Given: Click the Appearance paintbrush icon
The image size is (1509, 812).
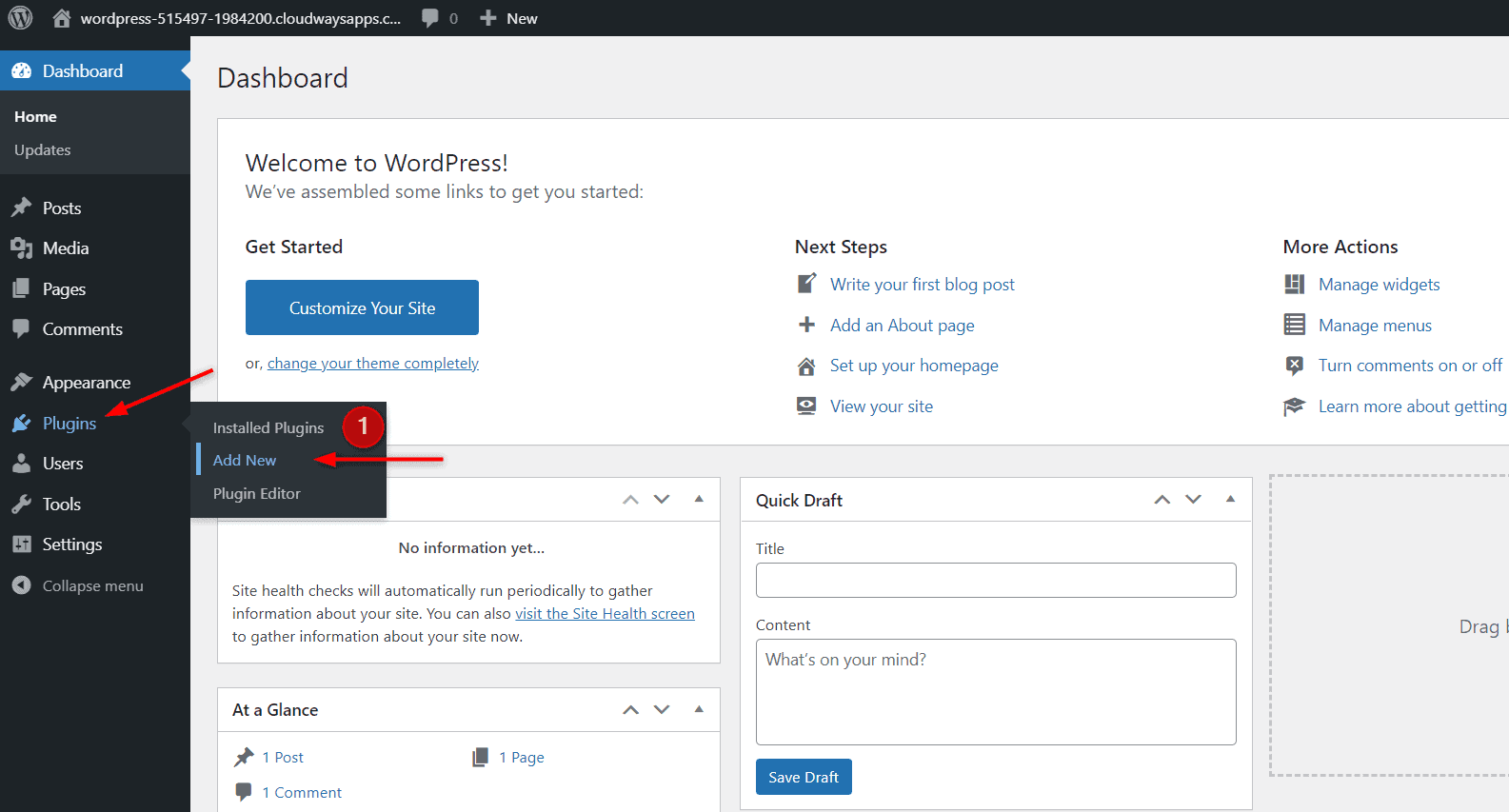Looking at the screenshot, I should (21, 383).
